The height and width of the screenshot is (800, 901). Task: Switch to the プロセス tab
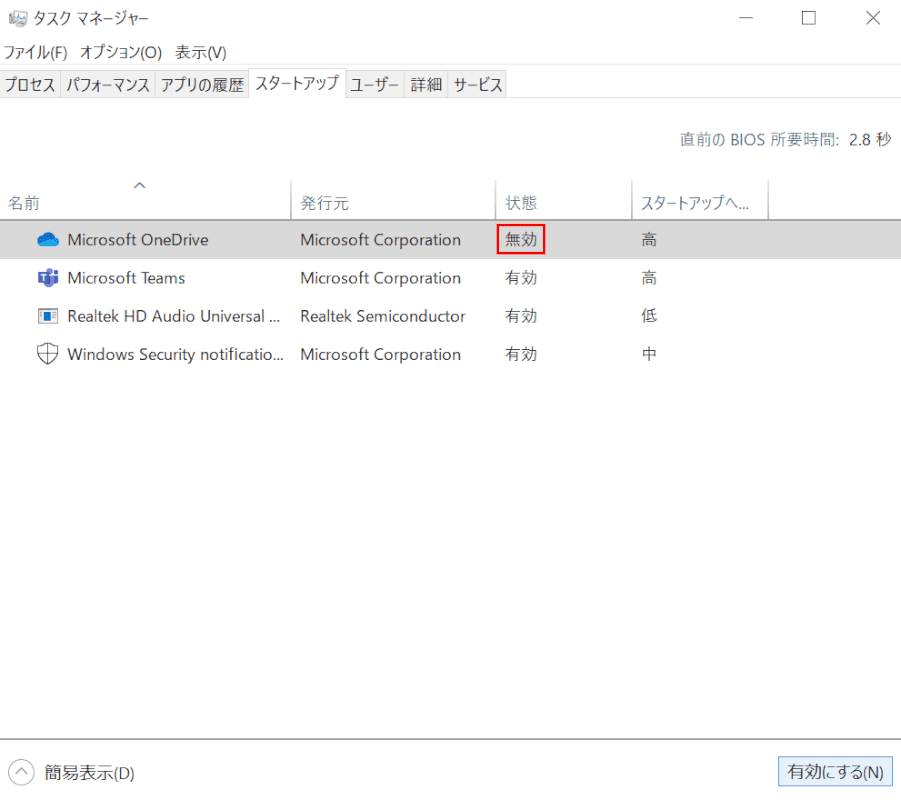point(30,84)
